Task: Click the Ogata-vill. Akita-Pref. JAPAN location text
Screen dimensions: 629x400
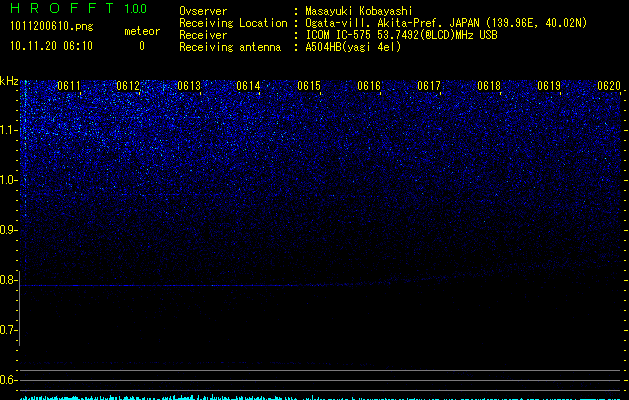Action: 446,23
